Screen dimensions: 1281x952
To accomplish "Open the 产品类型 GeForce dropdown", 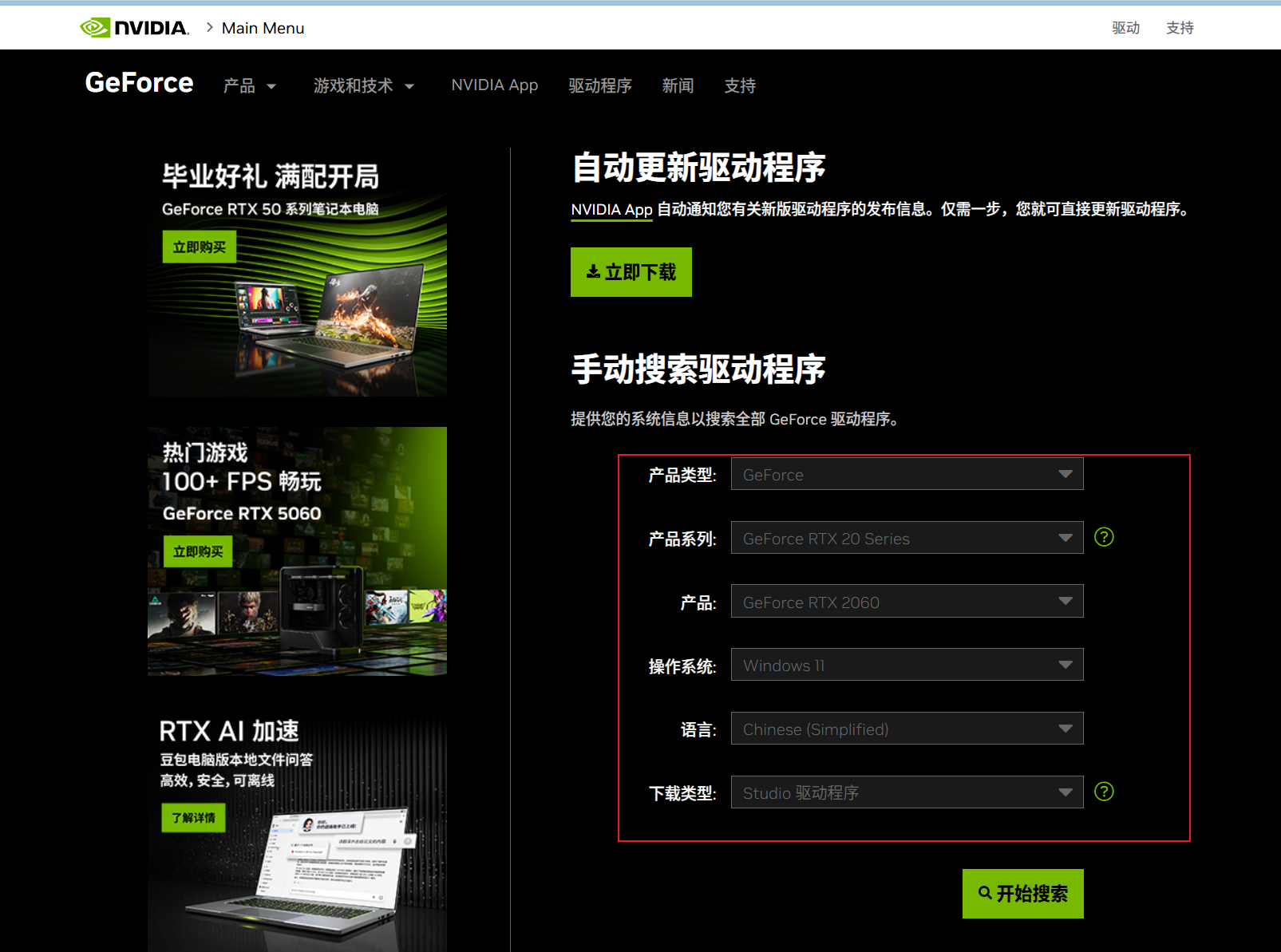I will pyautogui.click(x=907, y=474).
